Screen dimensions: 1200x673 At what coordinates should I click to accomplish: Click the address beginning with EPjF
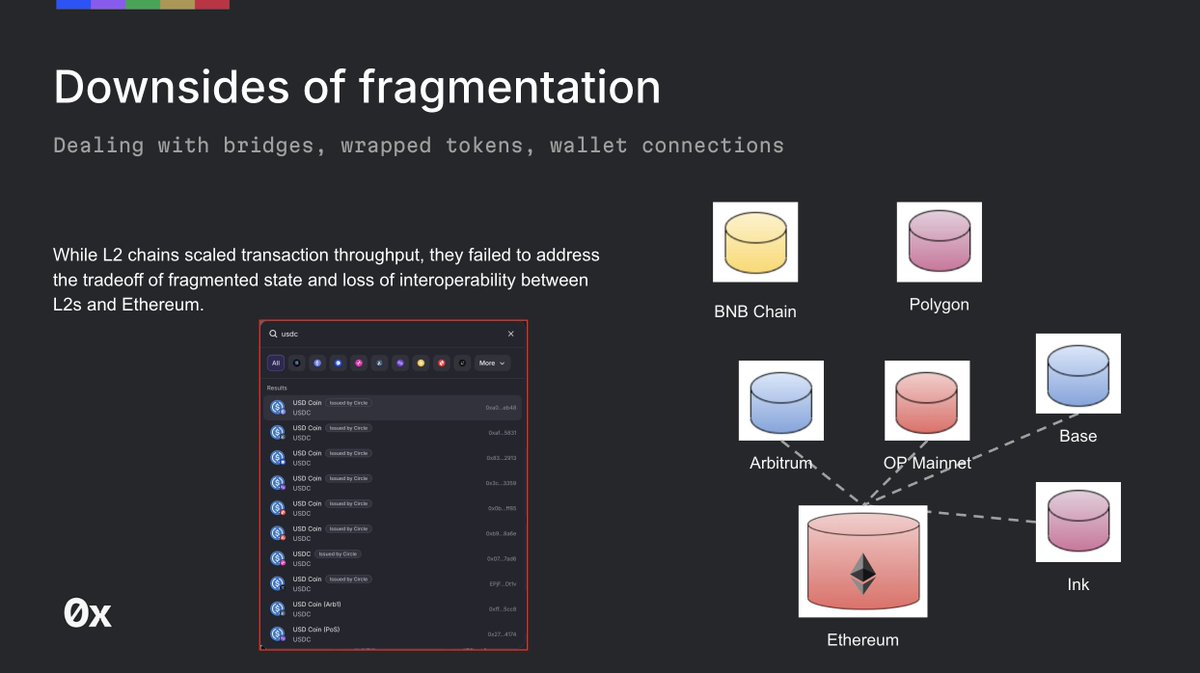(x=502, y=584)
